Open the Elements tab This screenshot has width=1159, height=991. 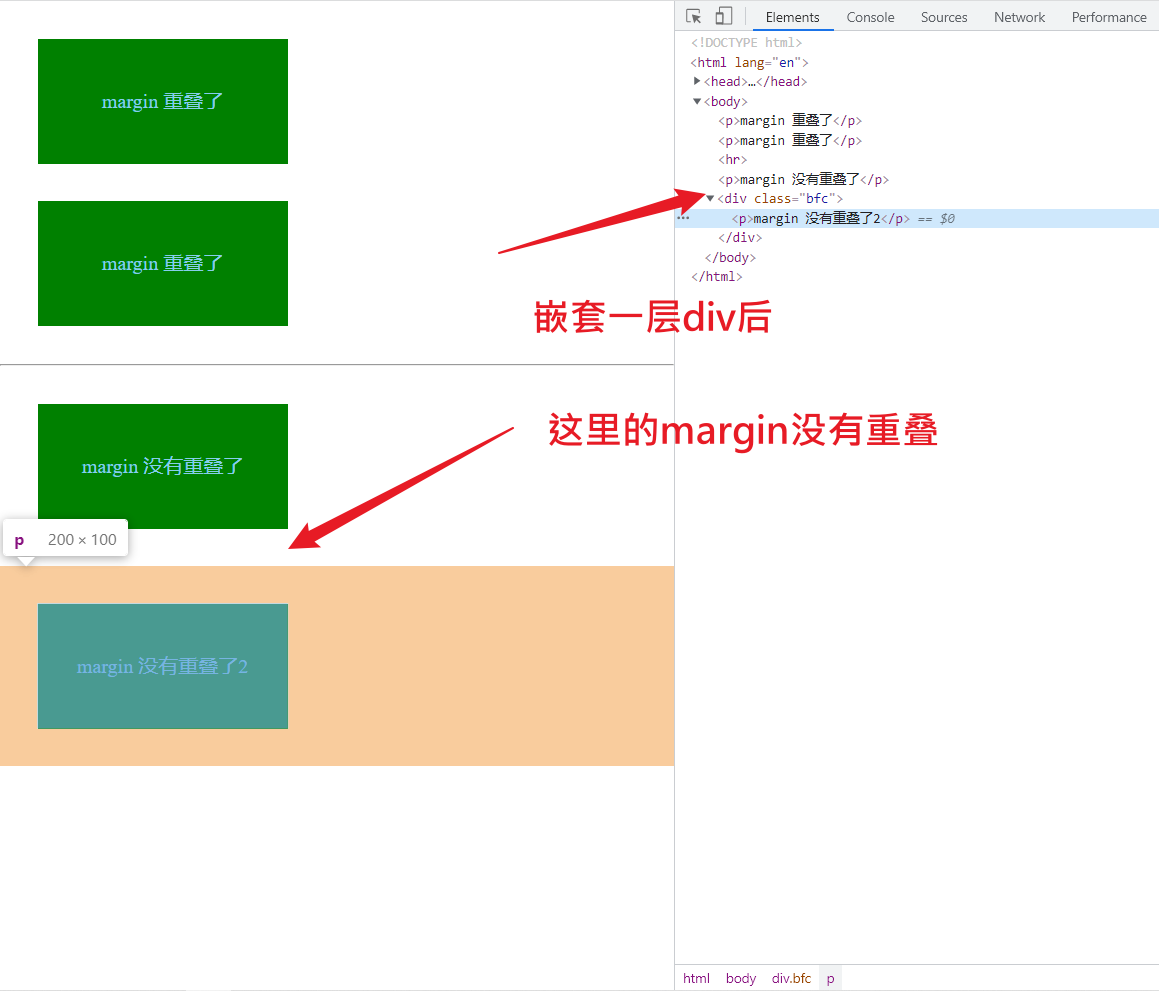(x=792, y=17)
